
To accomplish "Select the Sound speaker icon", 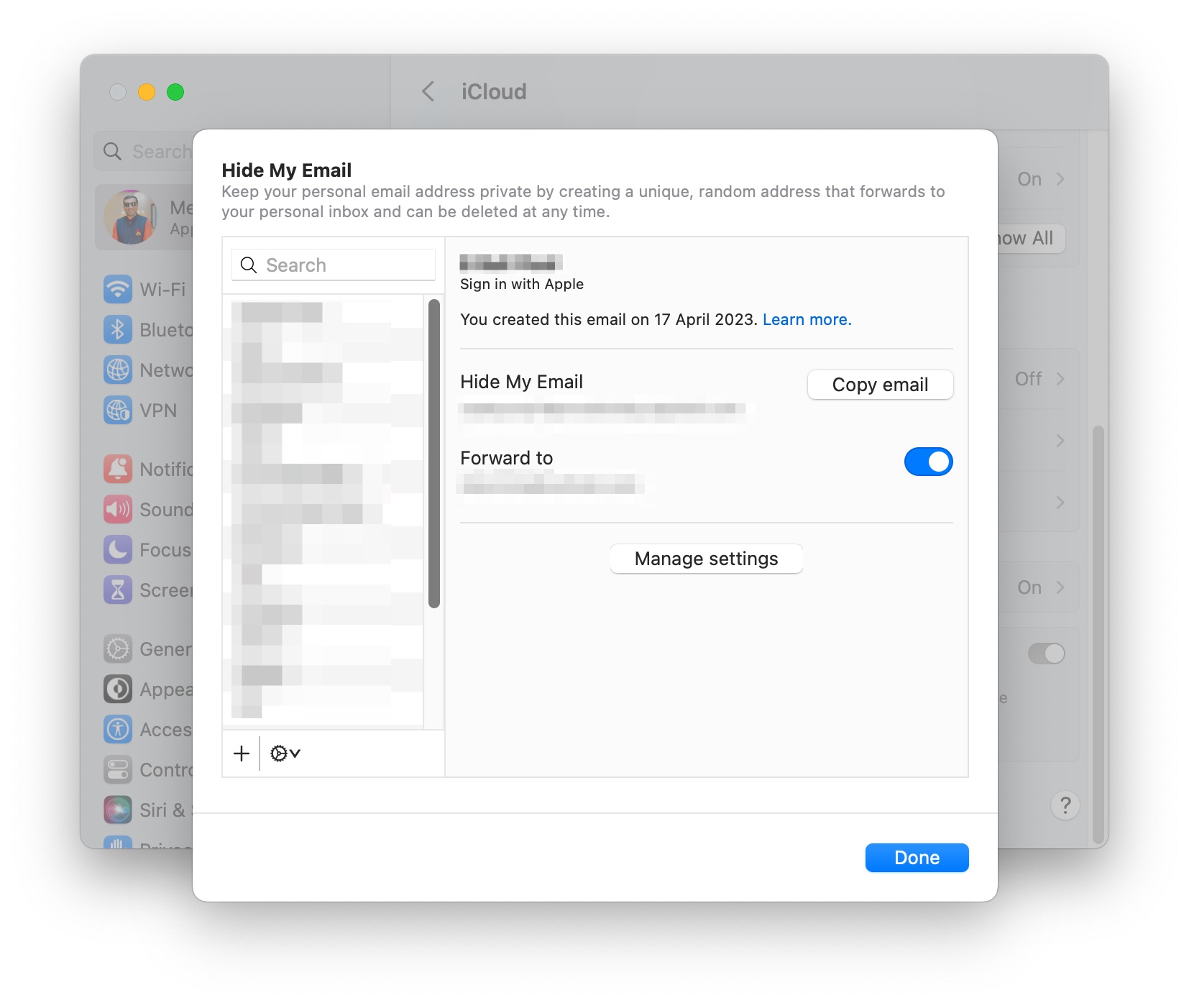I will (117, 509).
